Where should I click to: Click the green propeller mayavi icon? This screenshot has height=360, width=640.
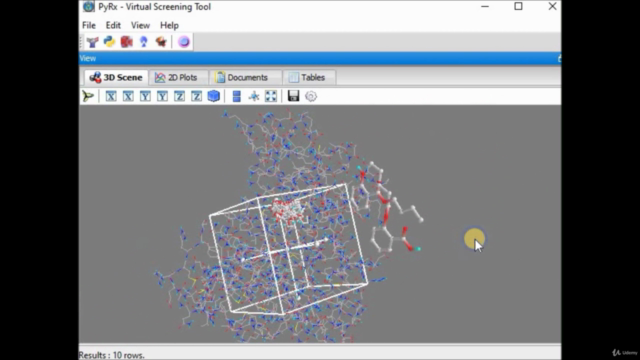[x=88, y=96]
